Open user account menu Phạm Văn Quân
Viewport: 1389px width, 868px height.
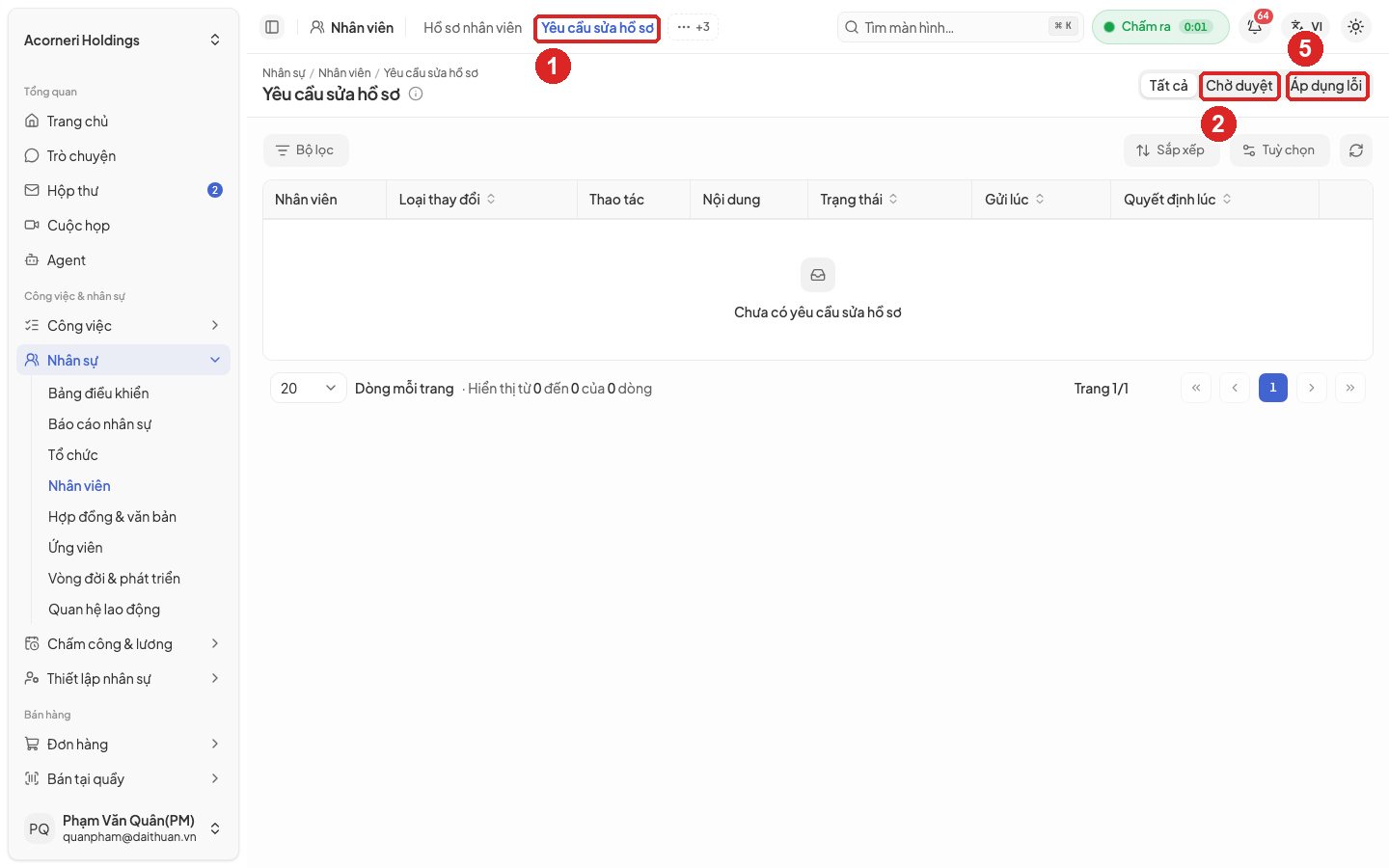123,828
